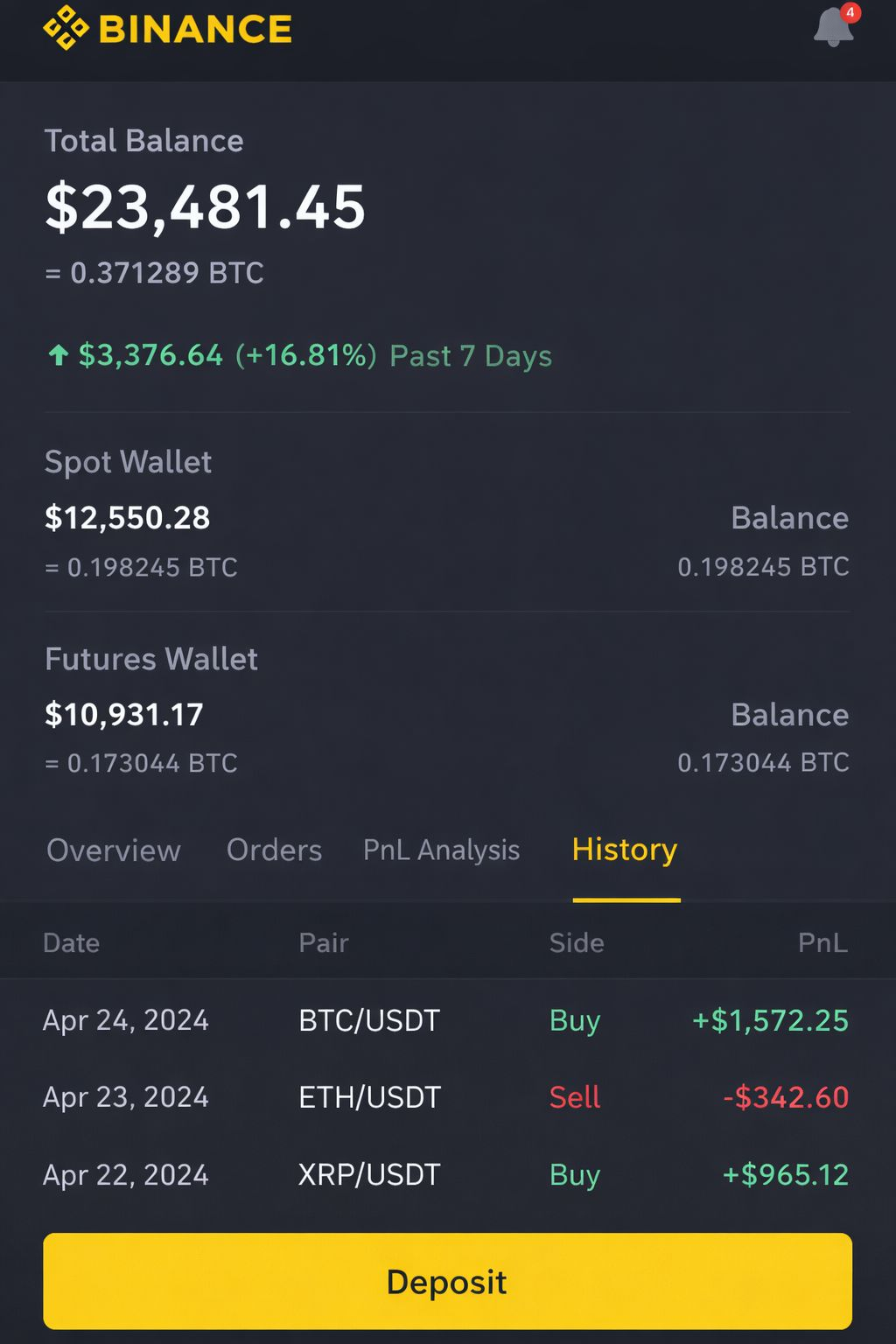The height and width of the screenshot is (1344, 896).
Task: Tap the green up arrow gain indicator
Action: pos(58,355)
